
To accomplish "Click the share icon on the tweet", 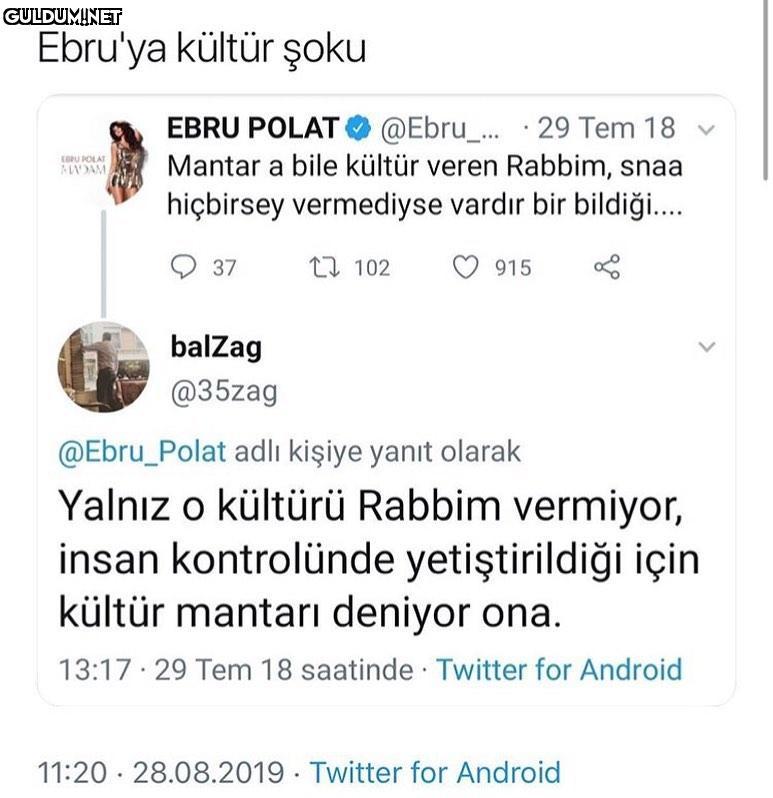I will pyautogui.click(x=607, y=267).
